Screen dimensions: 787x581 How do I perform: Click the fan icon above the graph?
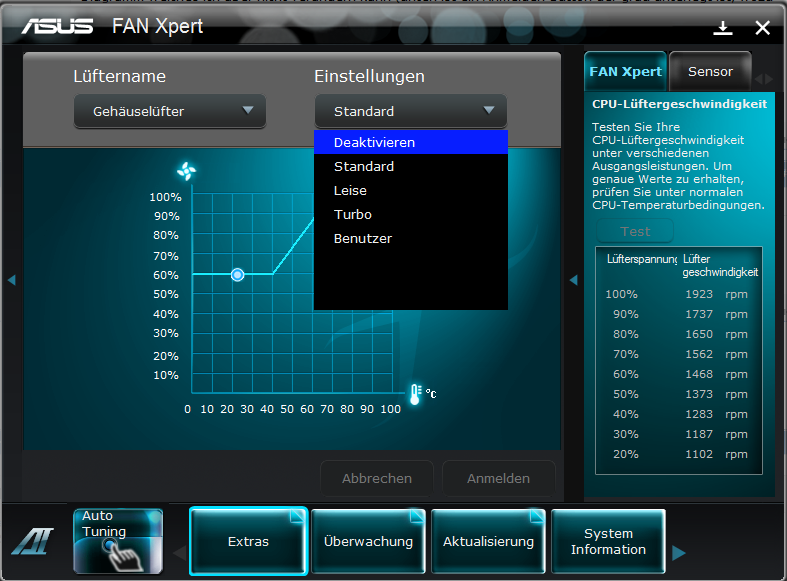[x=186, y=171]
